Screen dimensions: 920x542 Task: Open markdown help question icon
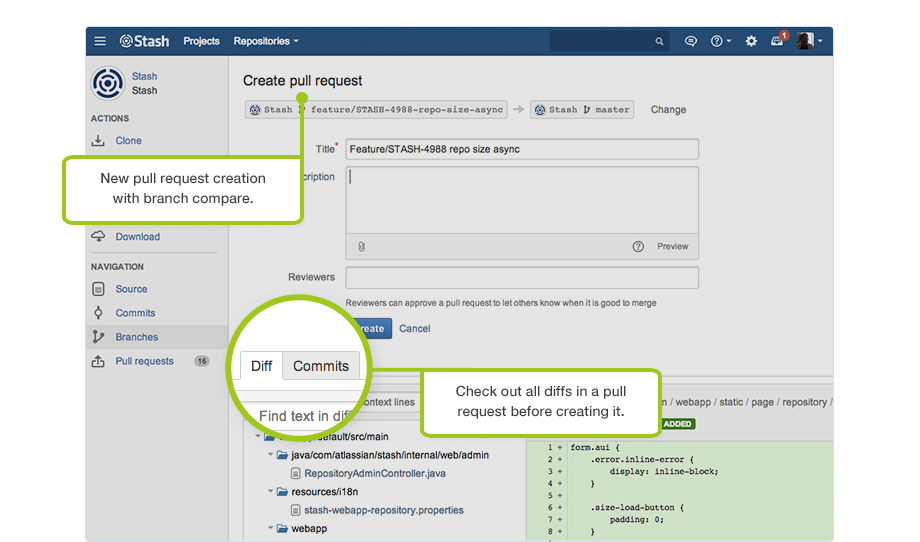638,246
